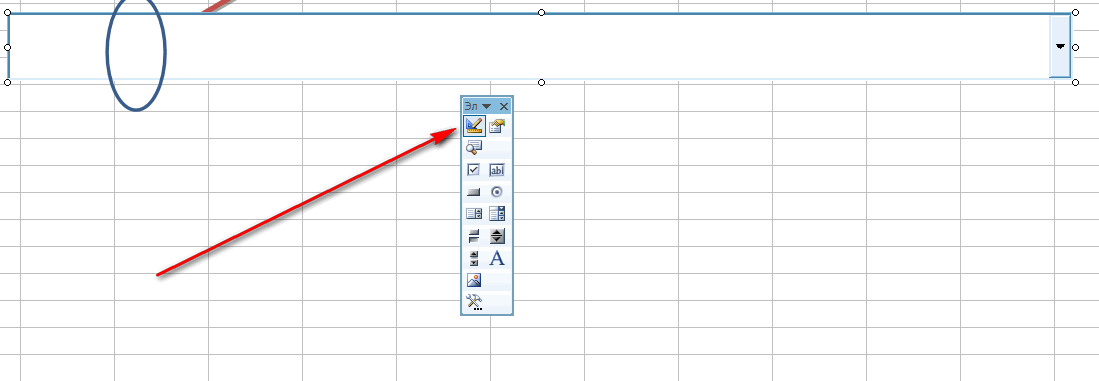Choose the Image control tool
The width and height of the screenshot is (1099, 381).
pyautogui.click(x=474, y=281)
